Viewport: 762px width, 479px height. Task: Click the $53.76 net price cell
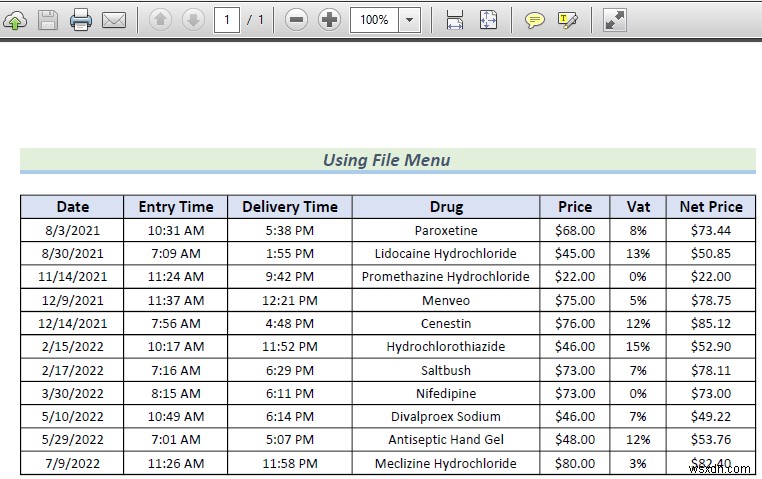711,440
